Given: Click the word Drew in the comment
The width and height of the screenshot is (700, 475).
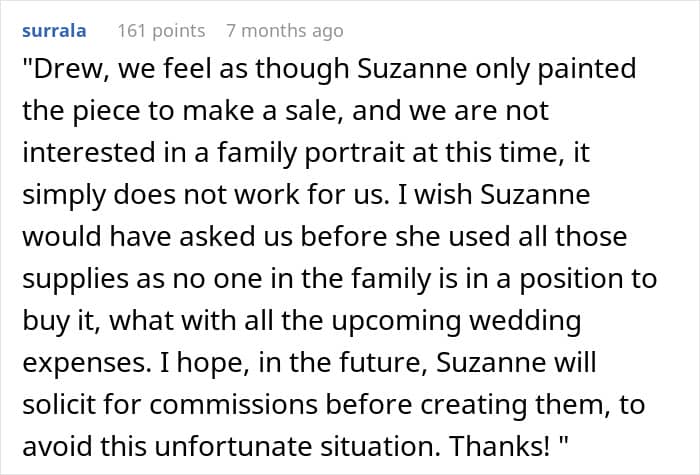Looking at the screenshot, I should pyautogui.click(x=67, y=69).
